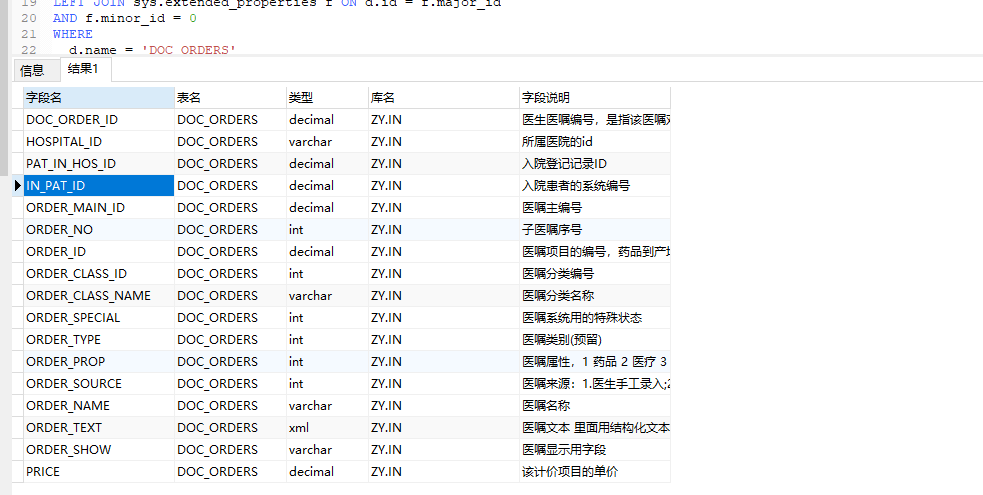Click the DOC_ORDERS table cell in PRICE row
The width and height of the screenshot is (983, 495).
230,471
